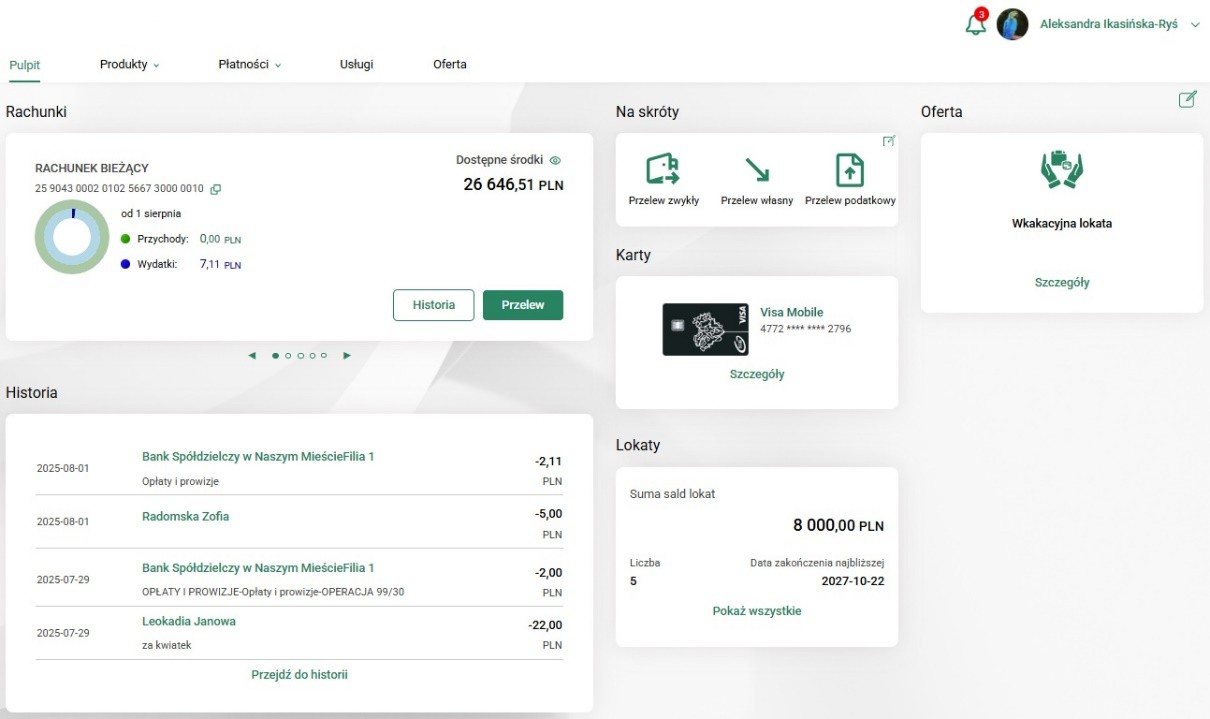Hide available funds with eye icon
The height and width of the screenshot is (719, 1210).
556,160
